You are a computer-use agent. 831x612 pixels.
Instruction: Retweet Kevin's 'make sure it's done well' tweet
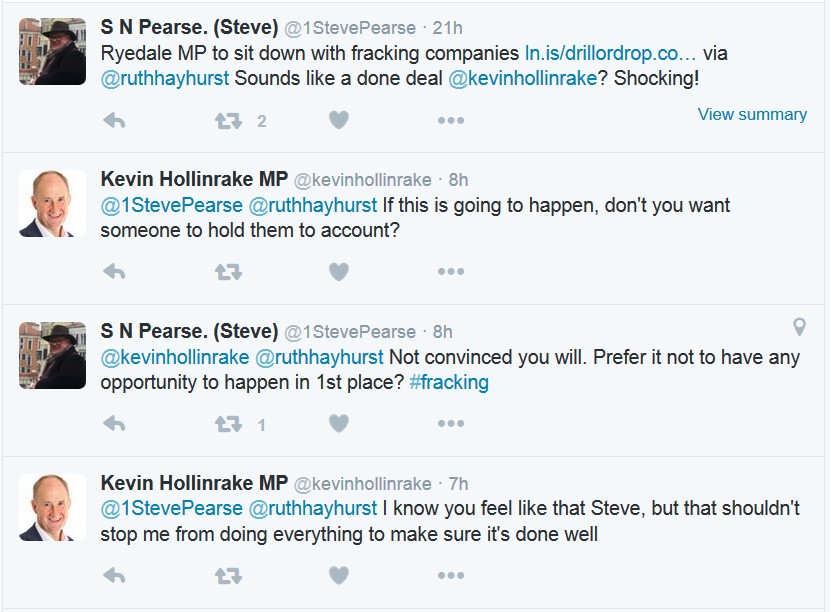pos(228,576)
